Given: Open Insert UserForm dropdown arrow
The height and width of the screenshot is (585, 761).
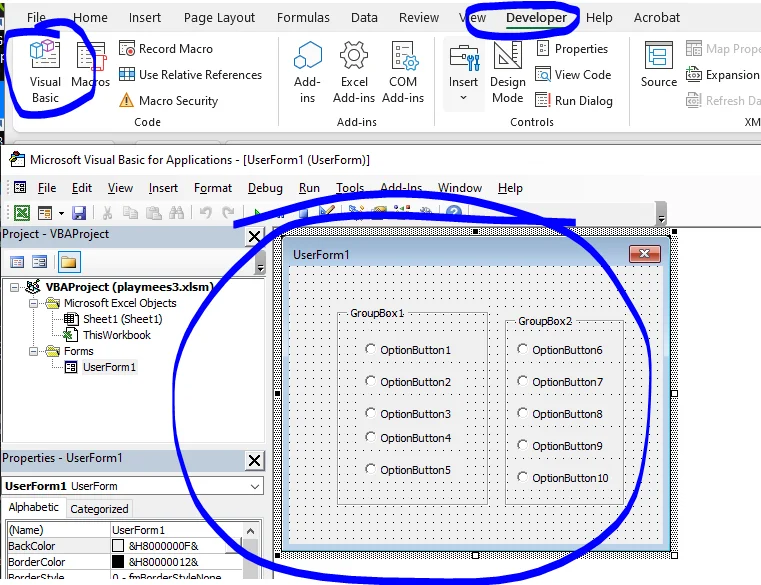Looking at the screenshot, I should point(61,213).
